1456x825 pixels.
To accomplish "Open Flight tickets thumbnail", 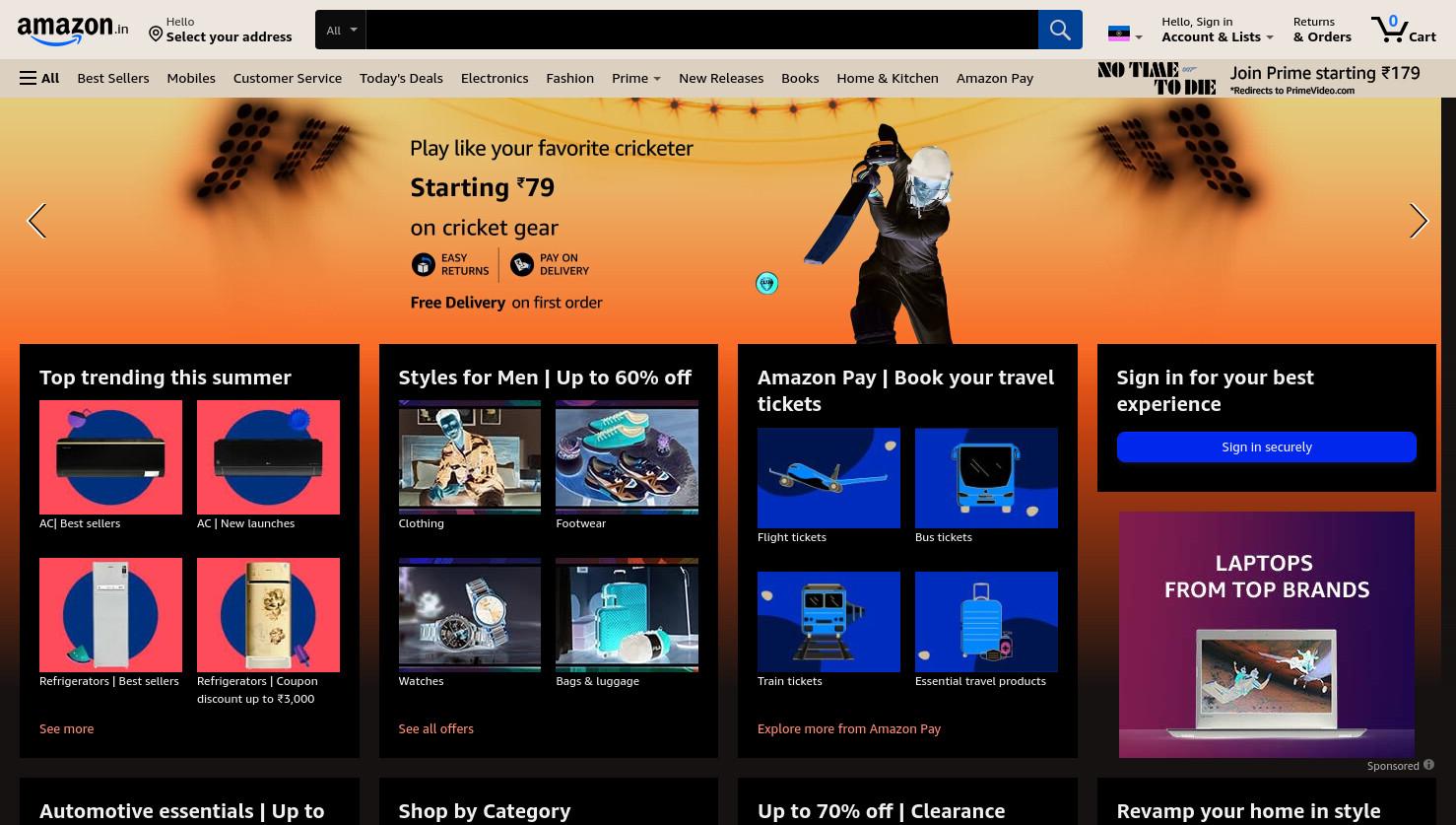I will pyautogui.click(x=828, y=478).
